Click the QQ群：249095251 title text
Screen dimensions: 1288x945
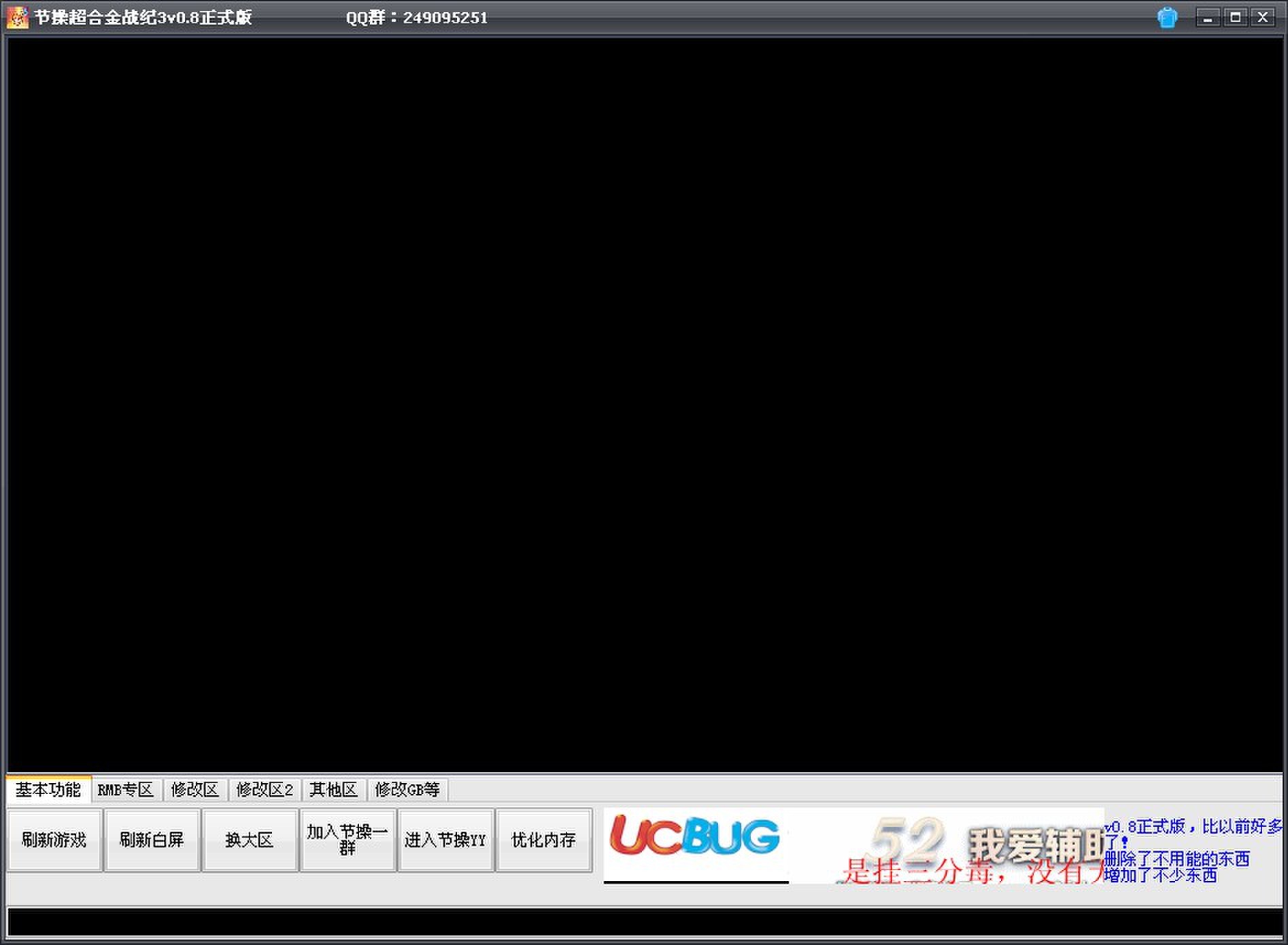(417, 18)
